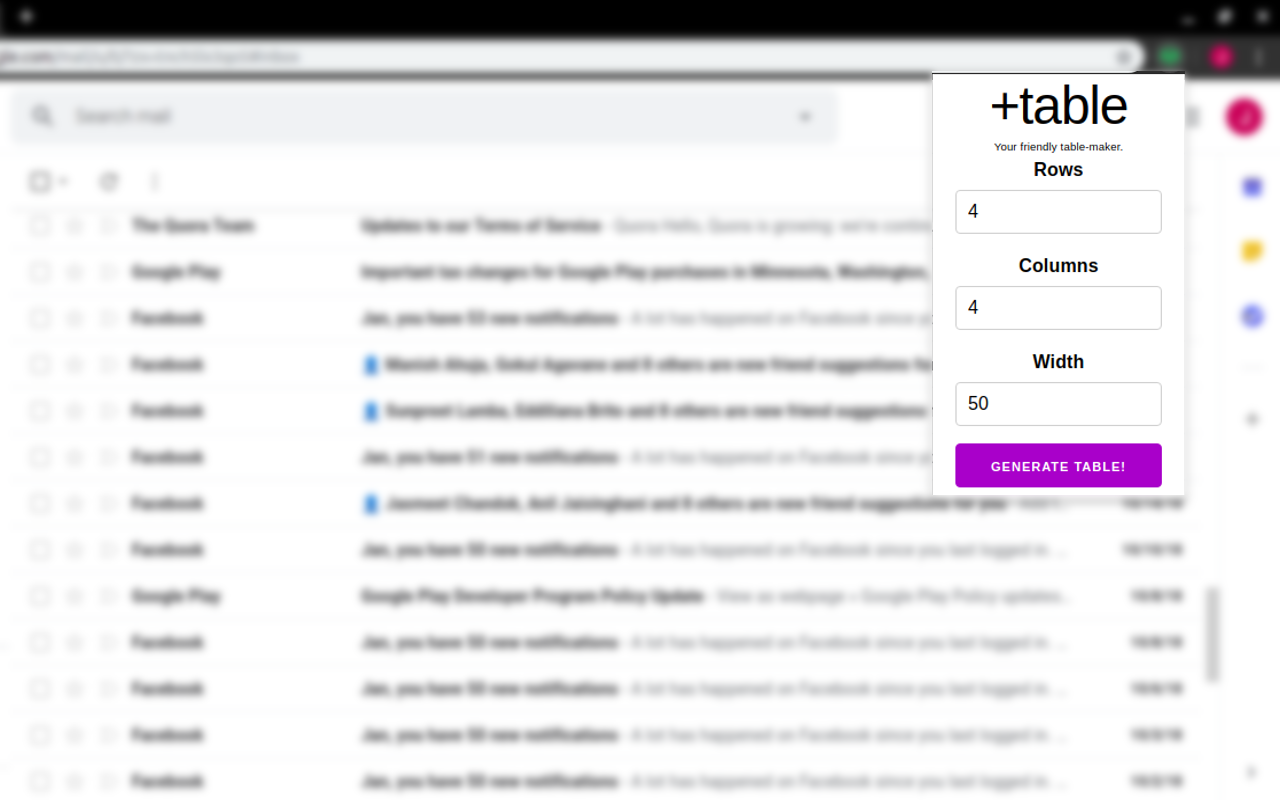Click the Refresh icon in Gmail toolbar
The image size is (1280, 800).
tap(109, 182)
